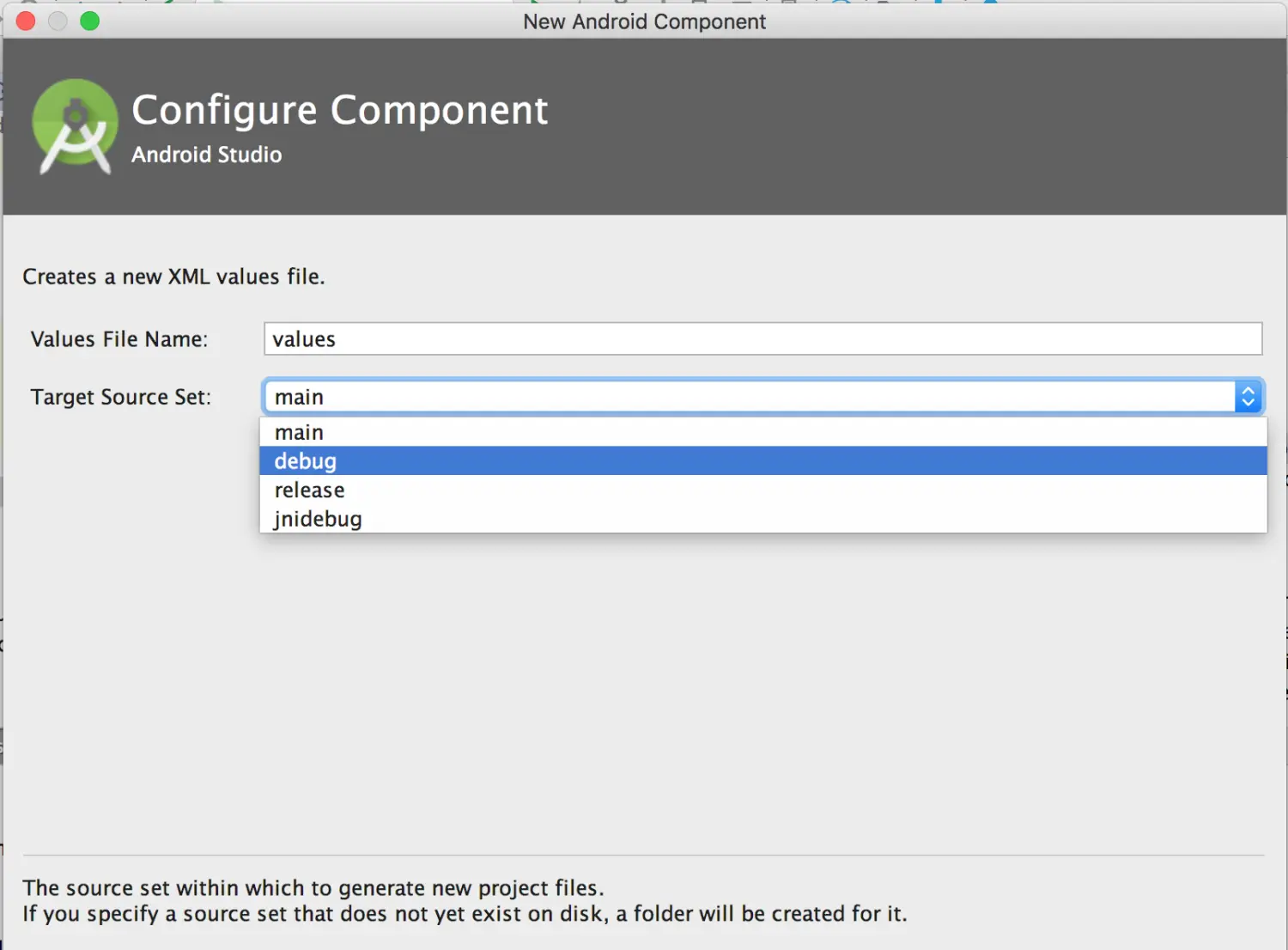Click 'Creates a new XML values file.' text
Image resolution: width=1288 pixels, height=950 pixels.
pos(173,277)
